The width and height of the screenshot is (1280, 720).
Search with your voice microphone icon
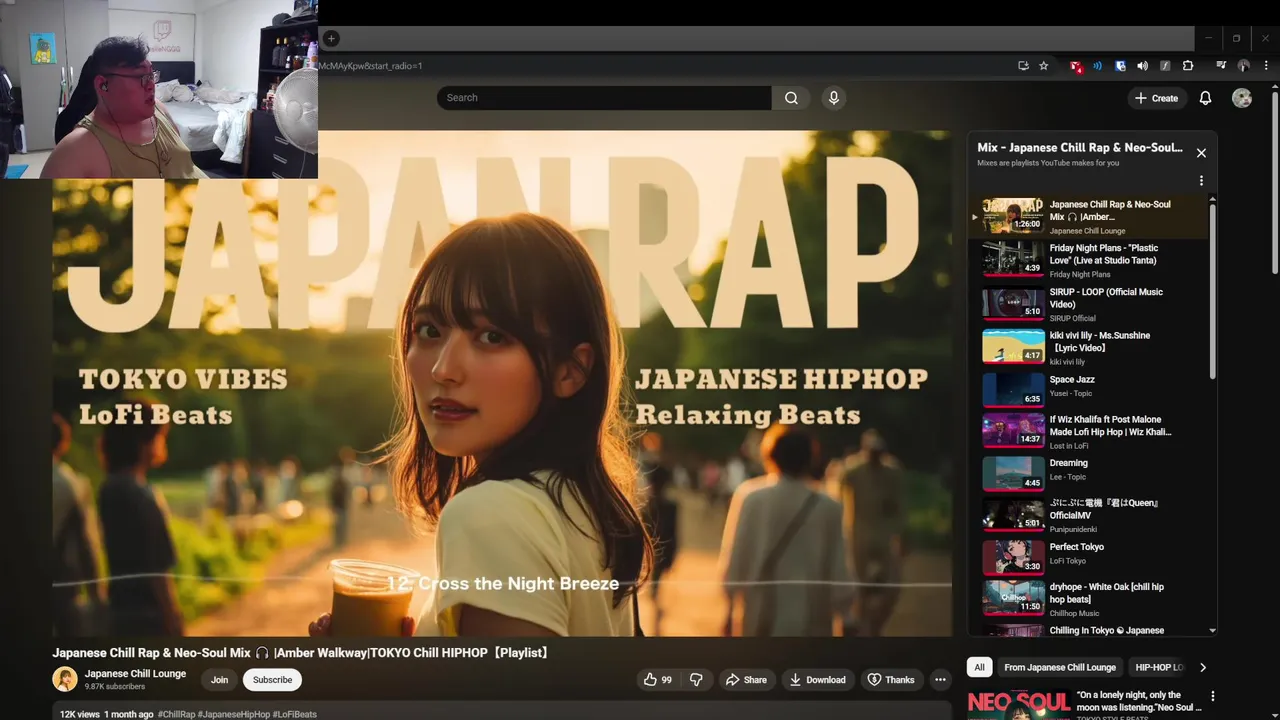pos(834,98)
